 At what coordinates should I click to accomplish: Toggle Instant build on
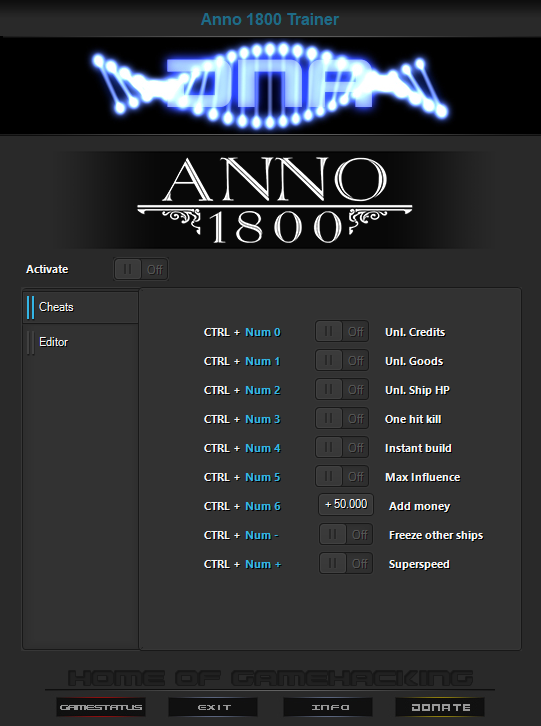(x=342, y=447)
